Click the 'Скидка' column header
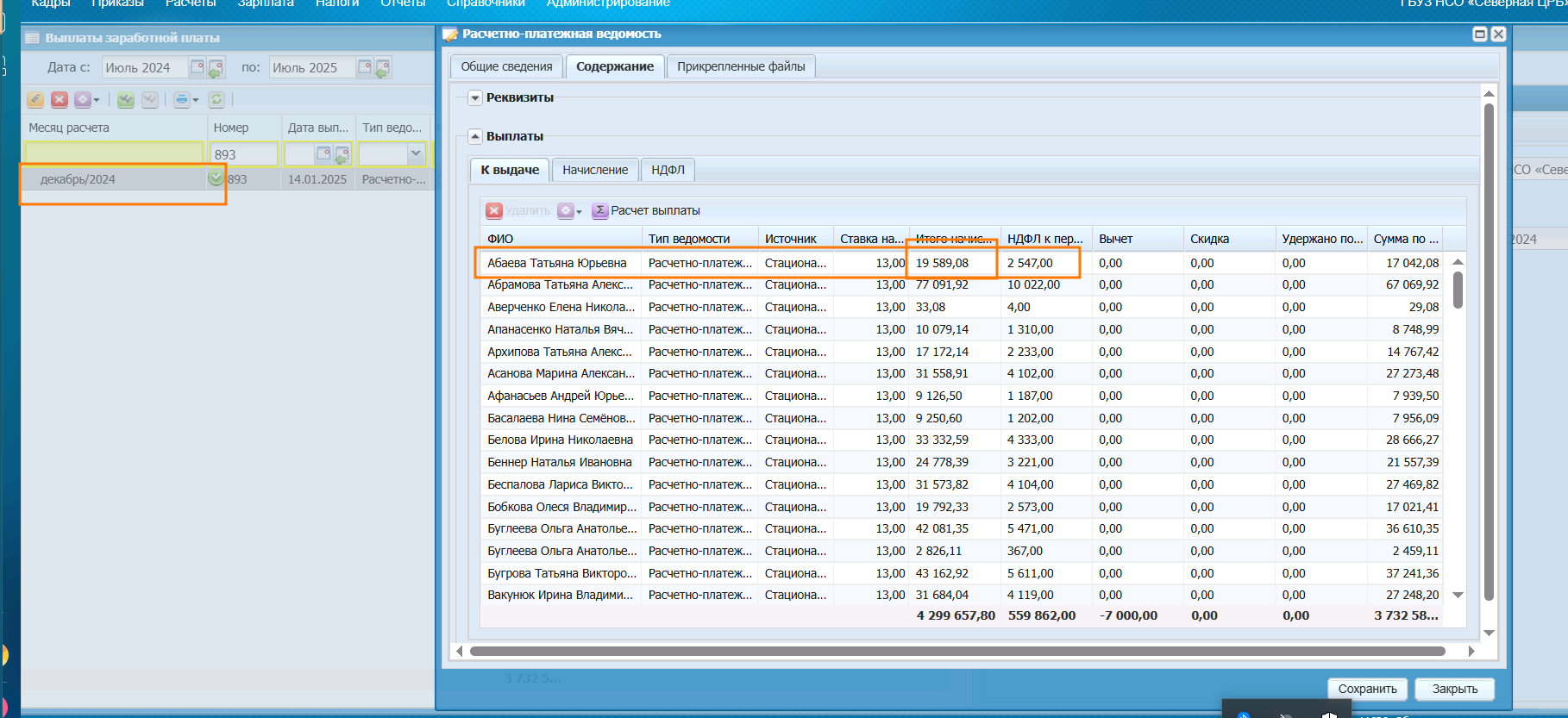This screenshot has height=718, width=1568. point(1230,239)
